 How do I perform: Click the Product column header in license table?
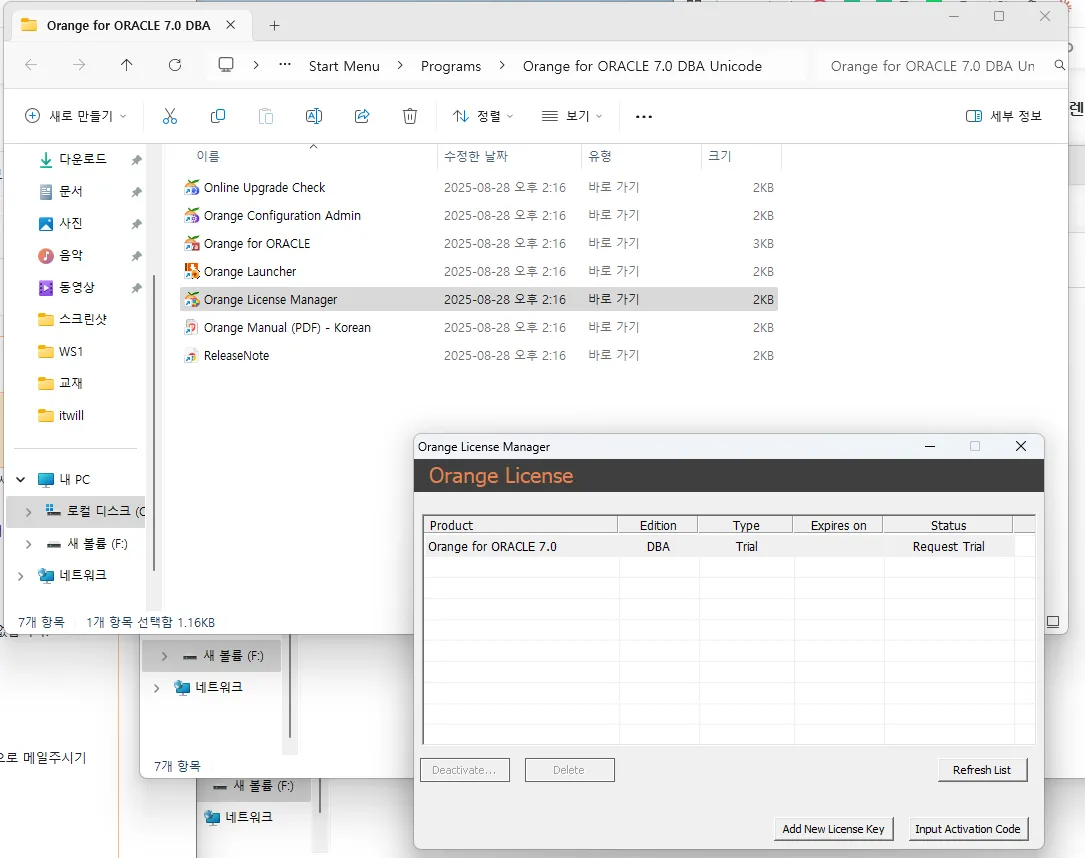point(520,525)
